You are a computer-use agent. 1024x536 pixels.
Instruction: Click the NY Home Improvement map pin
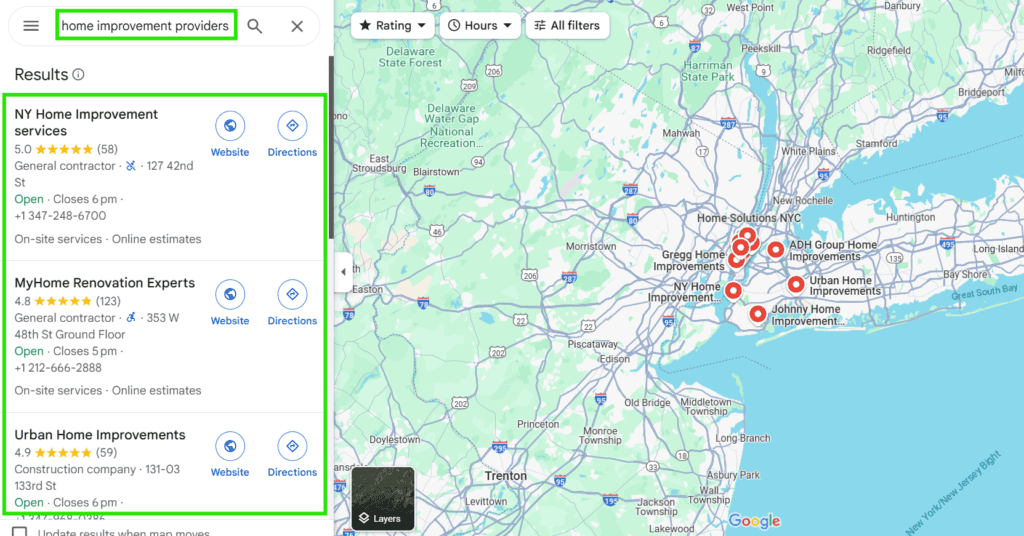[733, 291]
